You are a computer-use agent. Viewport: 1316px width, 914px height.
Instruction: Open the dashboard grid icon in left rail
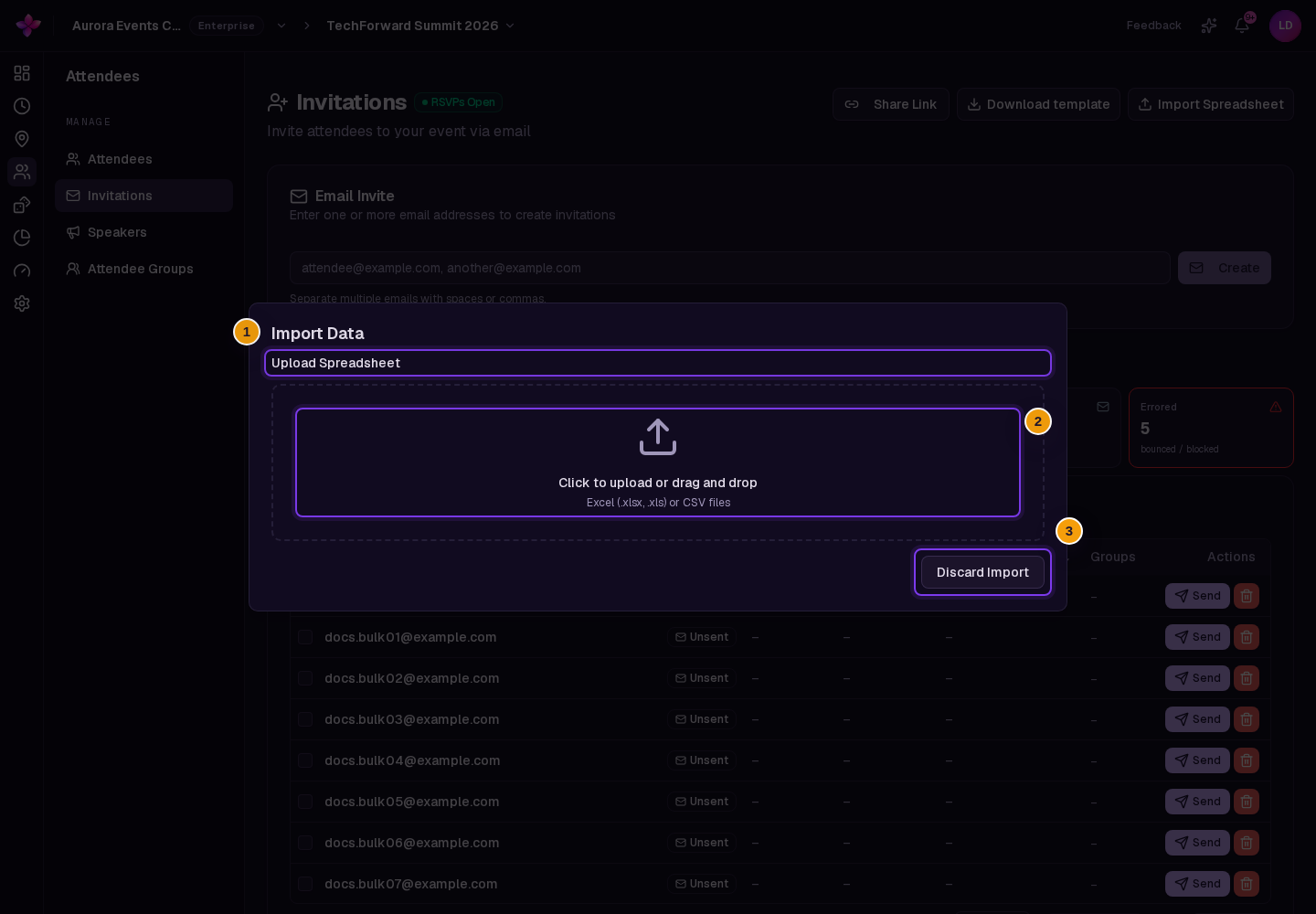pyautogui.click(x=22, y=73)
